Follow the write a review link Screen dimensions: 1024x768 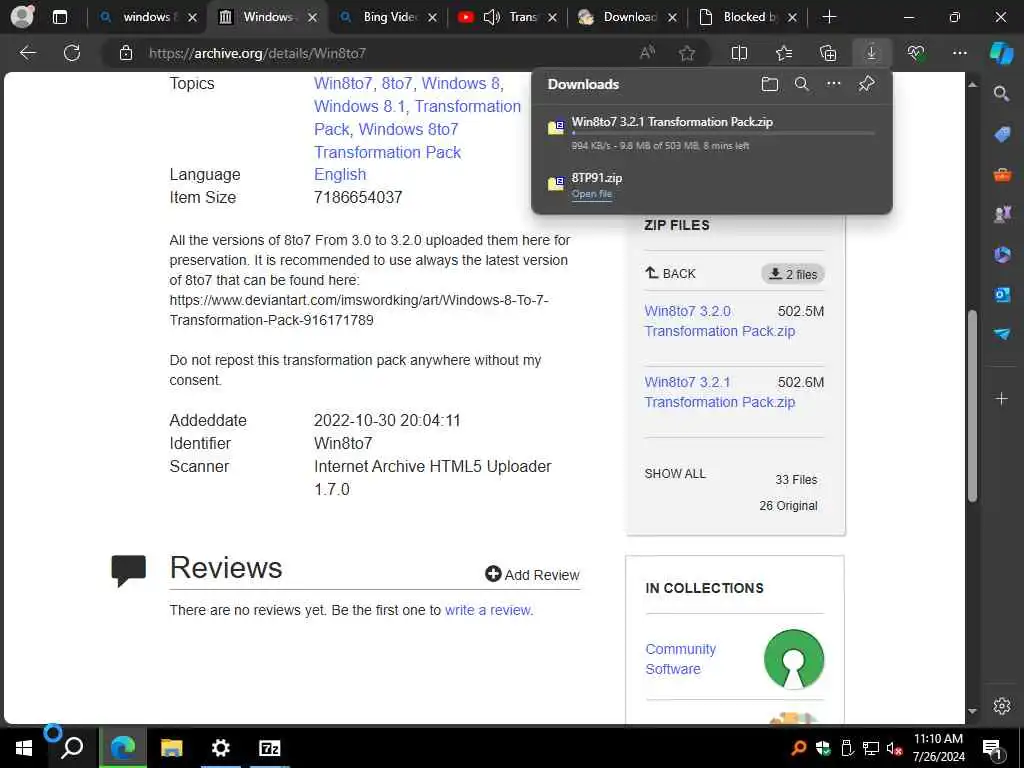(x=488, y=610)
